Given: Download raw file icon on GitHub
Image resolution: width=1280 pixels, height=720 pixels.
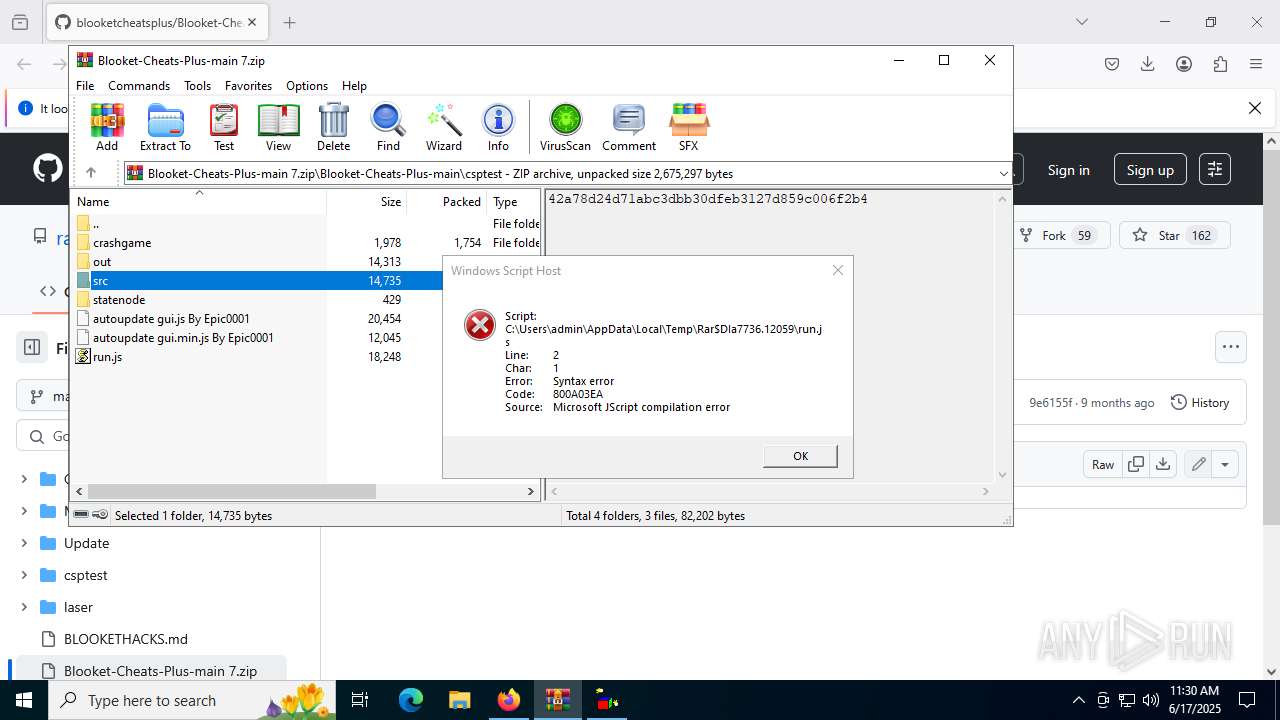Looking at the screenshot, I should 1162,464.
